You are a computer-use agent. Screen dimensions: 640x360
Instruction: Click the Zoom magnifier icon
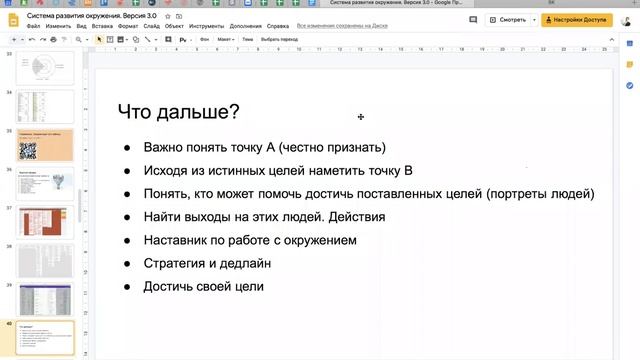pos(78,40)
